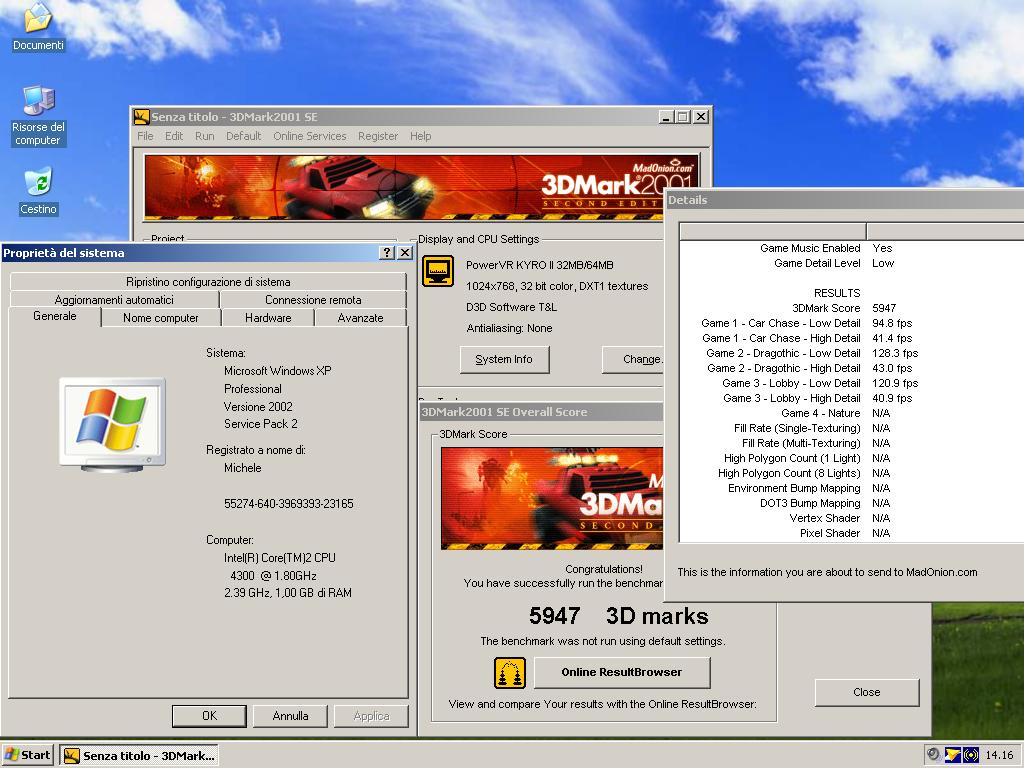Click the leftmost system tray icon
Screen dimensions: 1024x768
tap(934, 755)
